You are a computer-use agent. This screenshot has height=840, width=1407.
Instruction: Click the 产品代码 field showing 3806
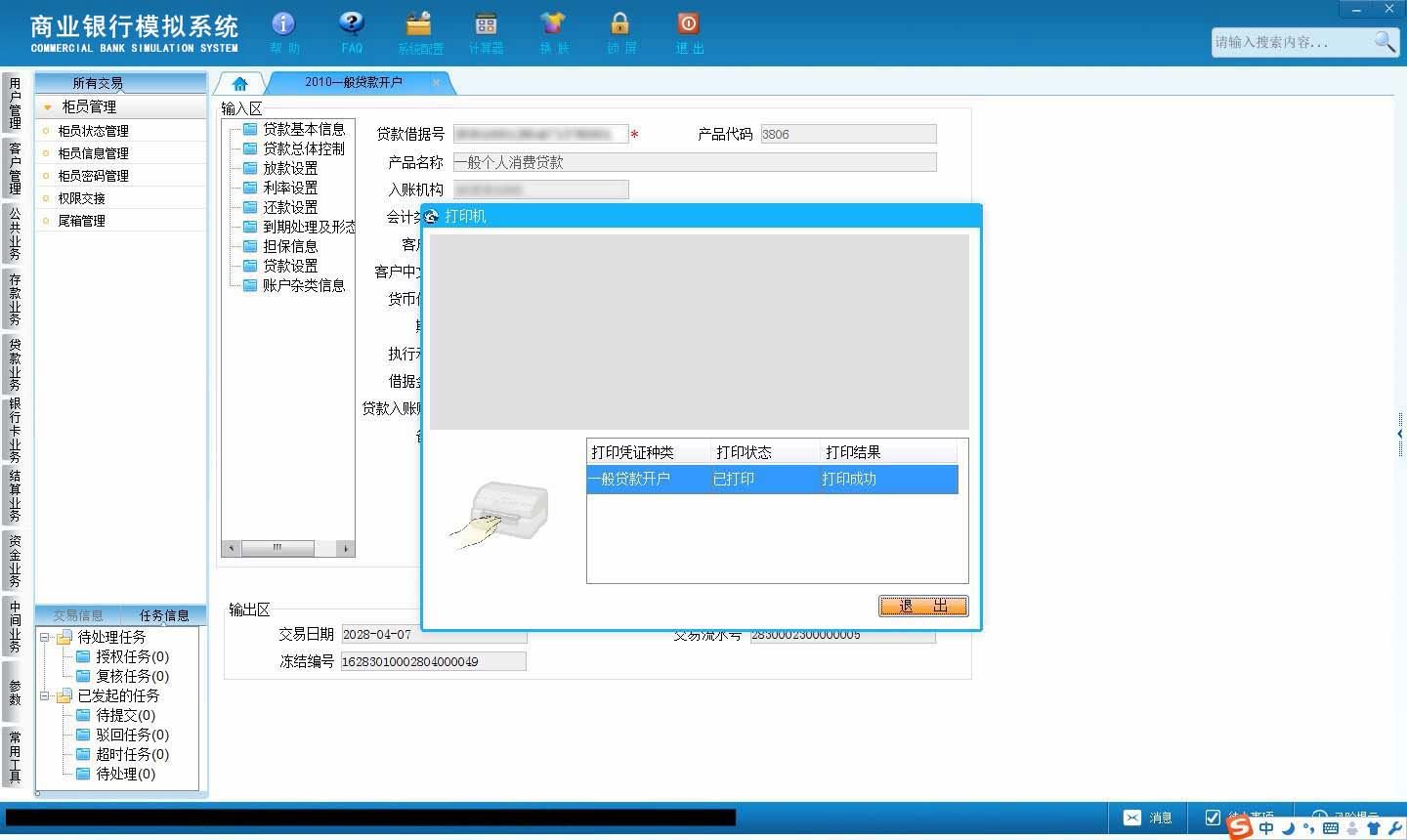click(848, 135)
